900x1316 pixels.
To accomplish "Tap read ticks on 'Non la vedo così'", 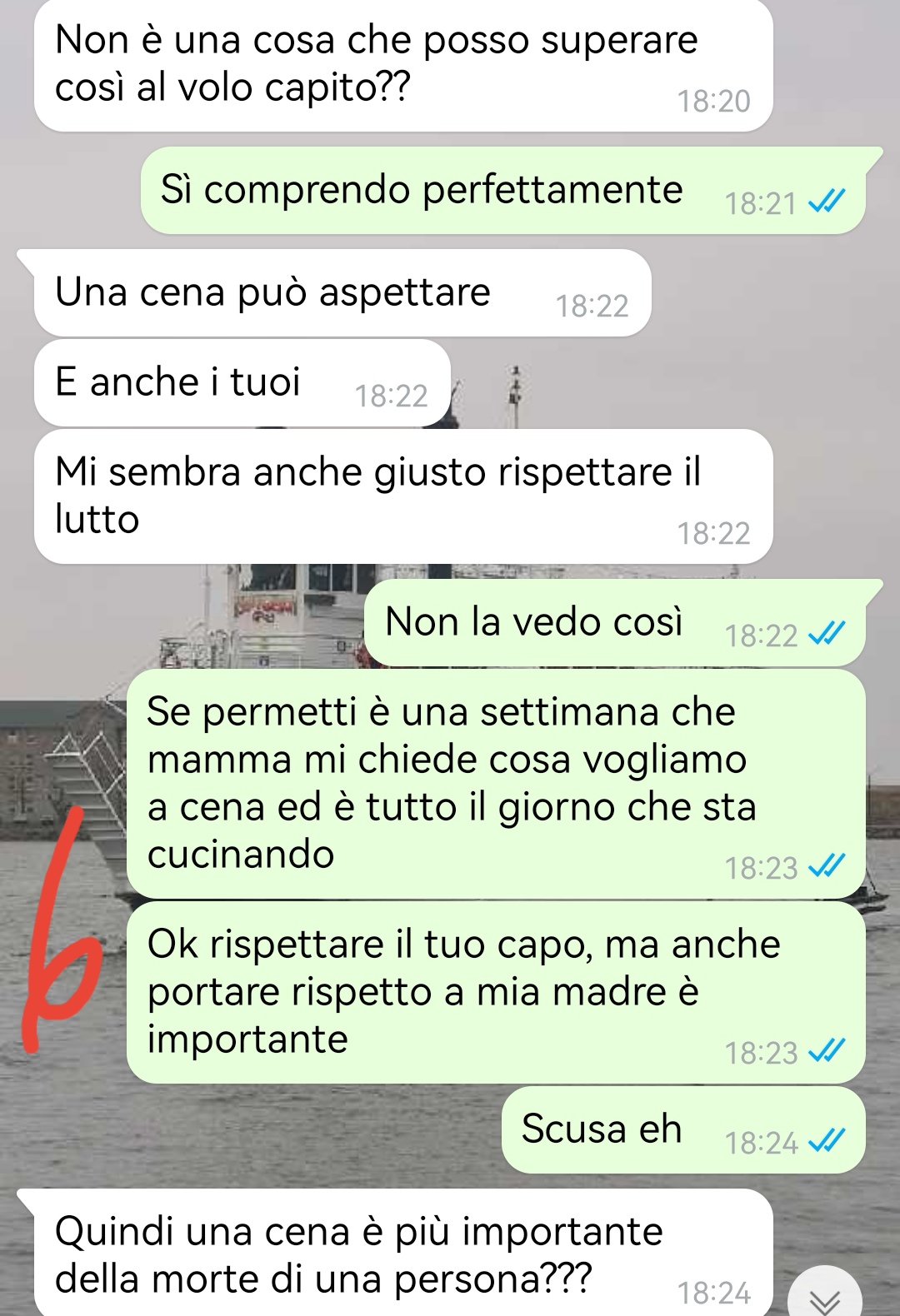I will (x=828, y=635).
